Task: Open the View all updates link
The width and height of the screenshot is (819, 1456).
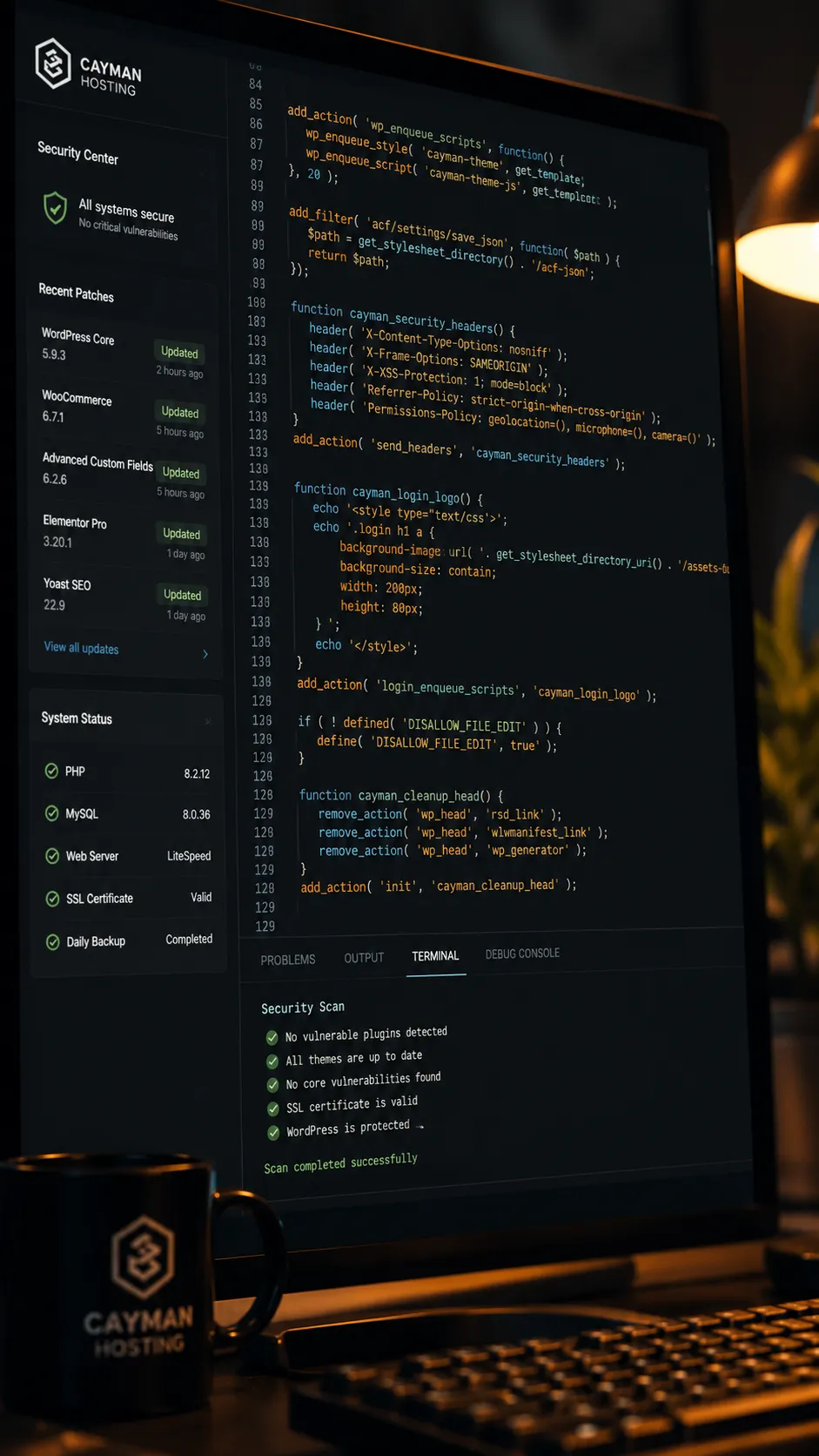Action: 81,648
